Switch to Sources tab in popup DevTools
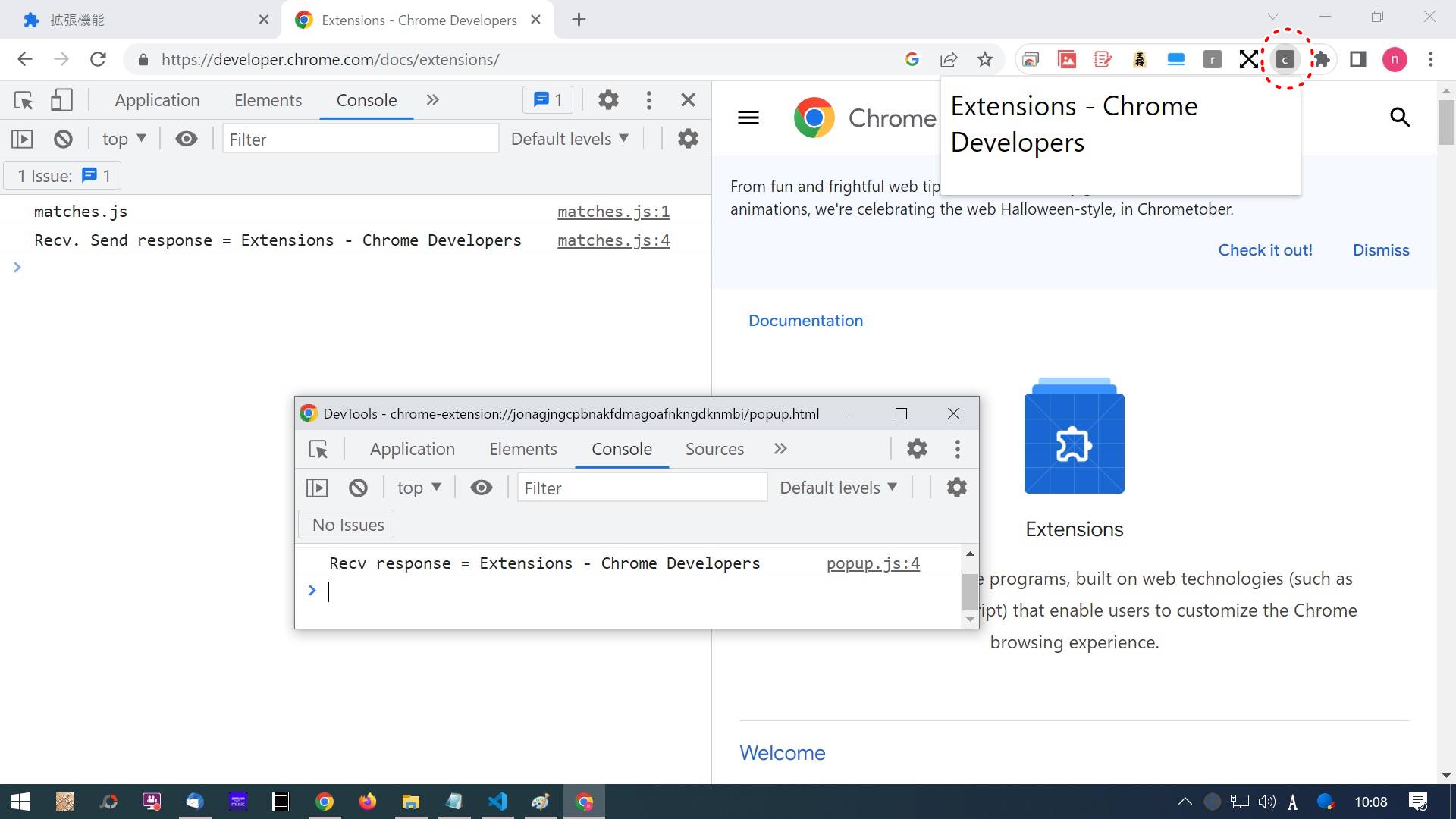The image size is (1456, 819). [714, 449]
